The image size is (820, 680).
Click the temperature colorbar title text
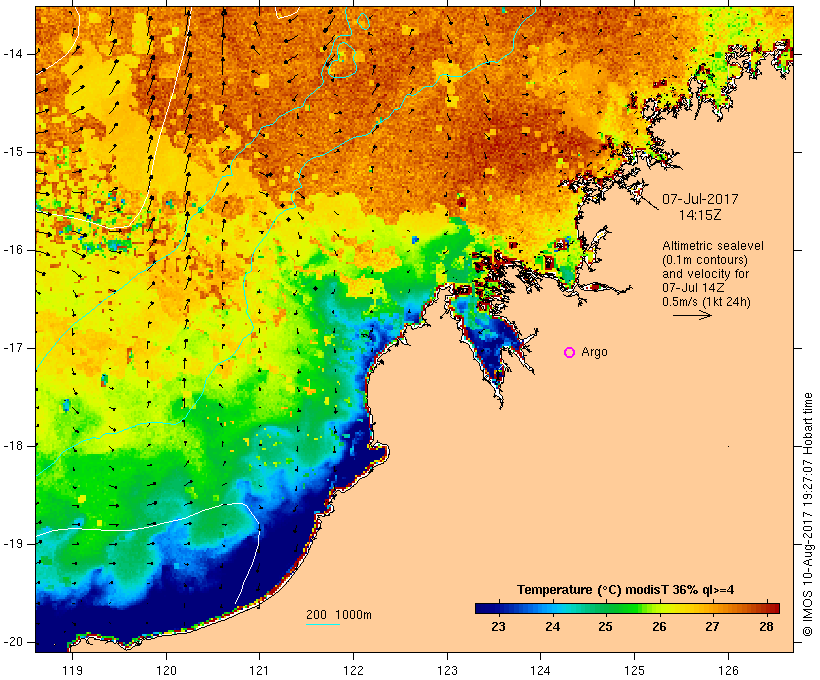tap(625, 590)
